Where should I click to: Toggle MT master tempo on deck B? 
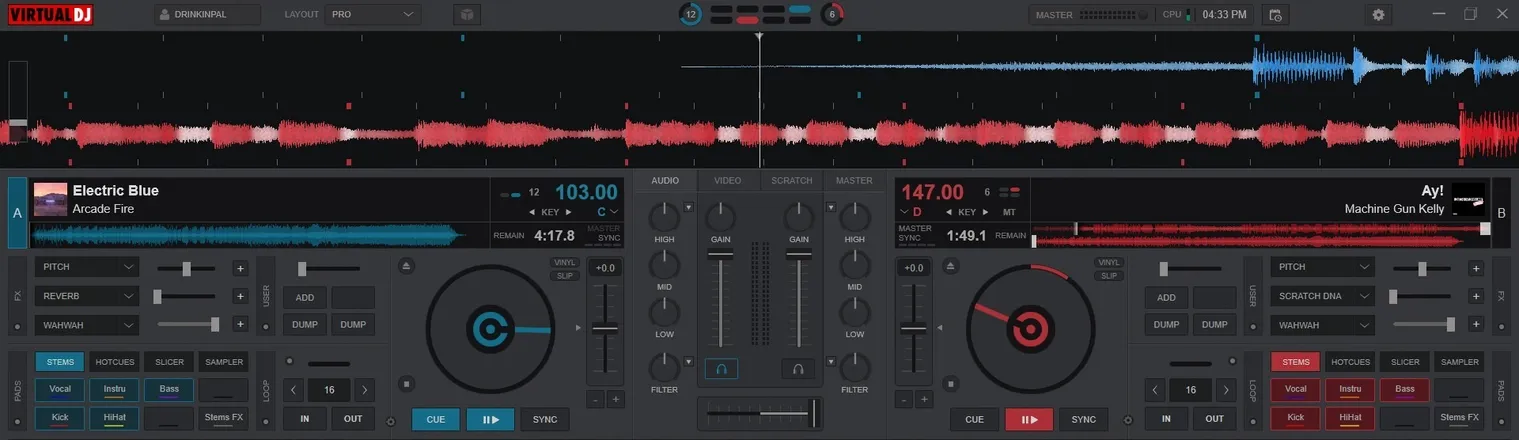[1009, 212]
